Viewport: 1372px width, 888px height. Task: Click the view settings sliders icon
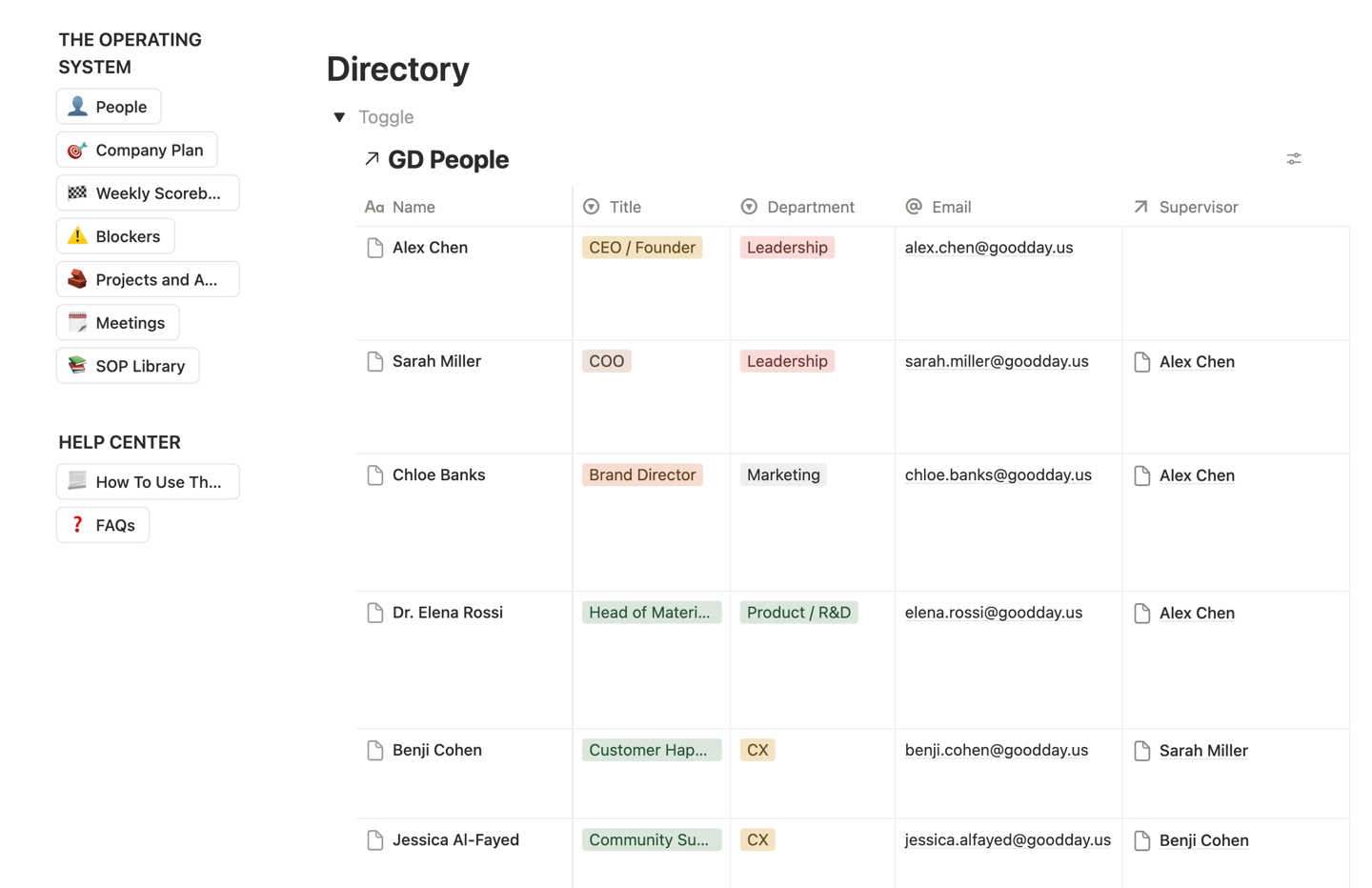(x=1293, y=159)
